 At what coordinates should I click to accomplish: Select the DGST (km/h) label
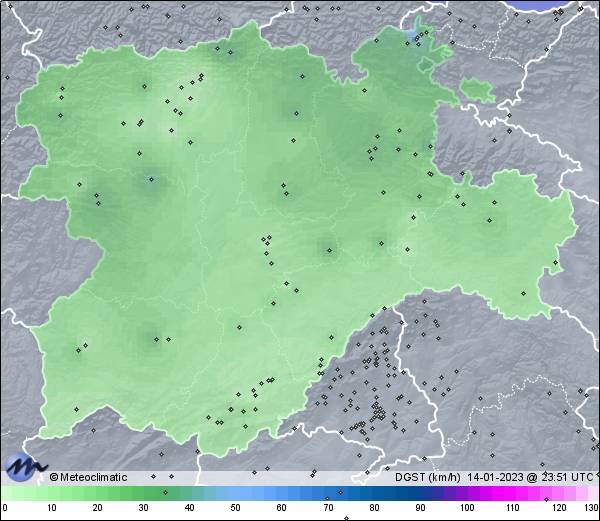pos(428,477)
